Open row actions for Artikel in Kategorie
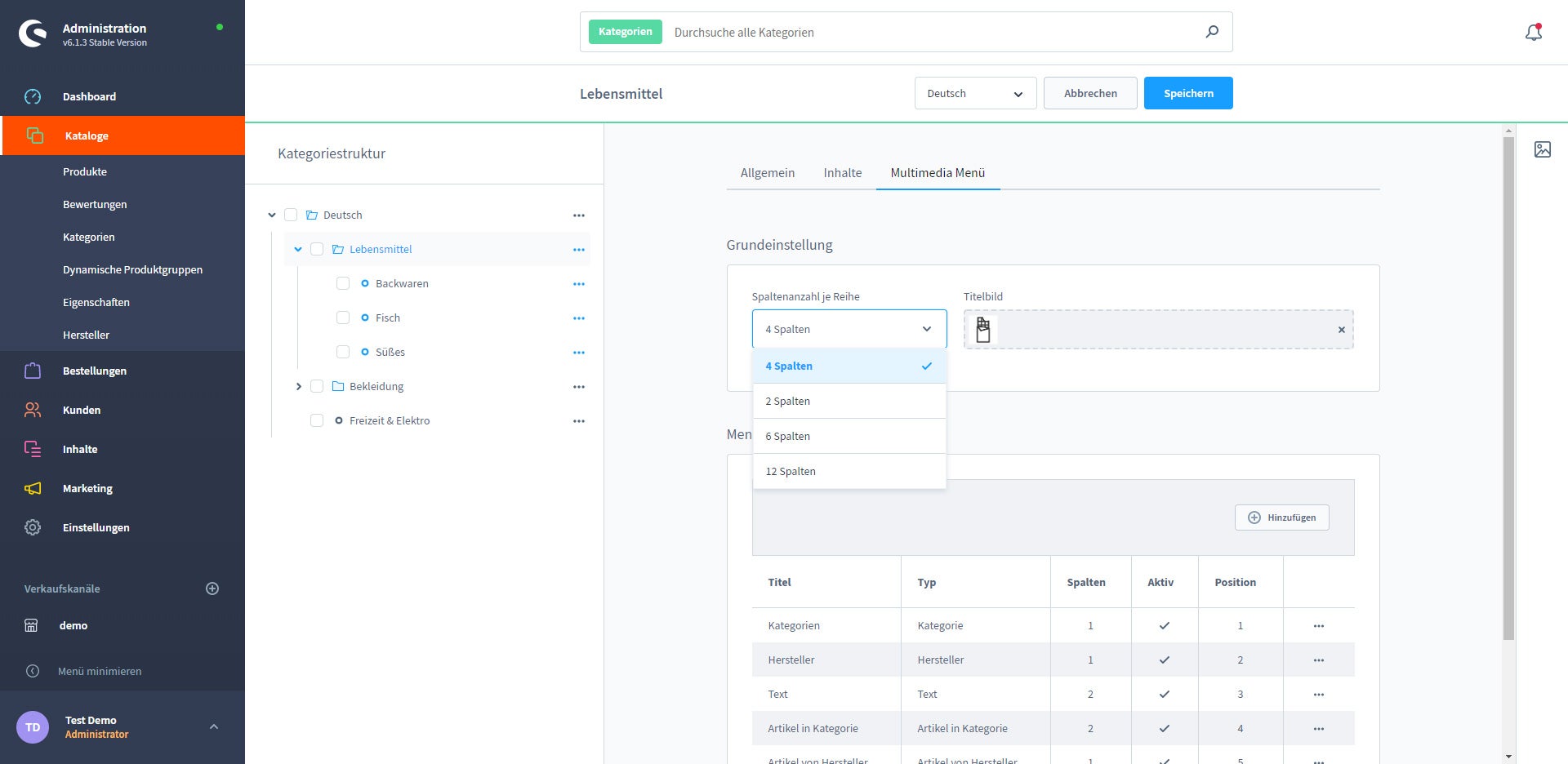This screenshot has height=764, width=1568. (1319, 729)
